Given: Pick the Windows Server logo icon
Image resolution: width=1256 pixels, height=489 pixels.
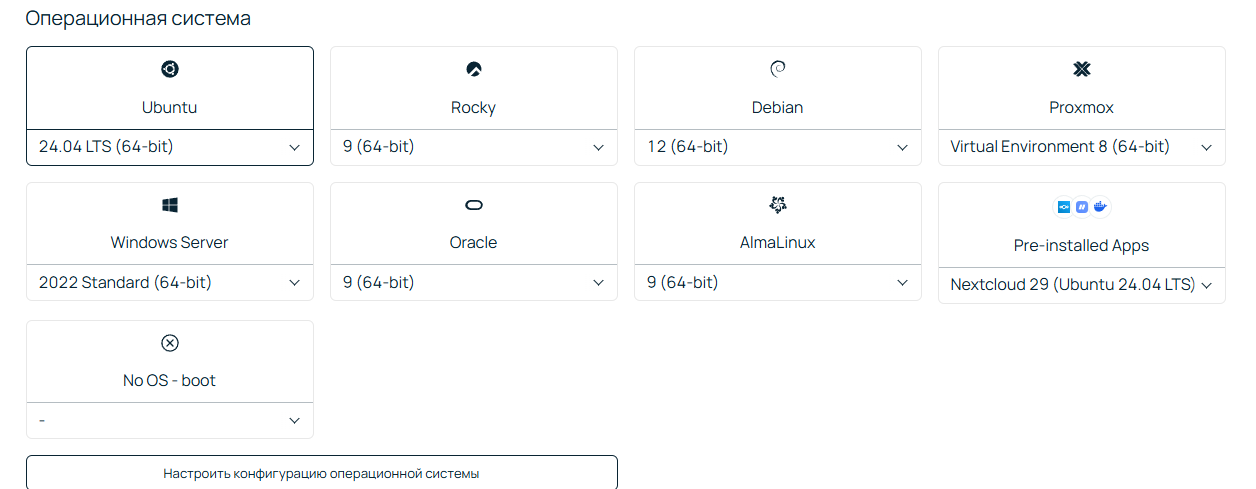Looking at the screenshot, I should pyautogui.click(x=170, y=205).
